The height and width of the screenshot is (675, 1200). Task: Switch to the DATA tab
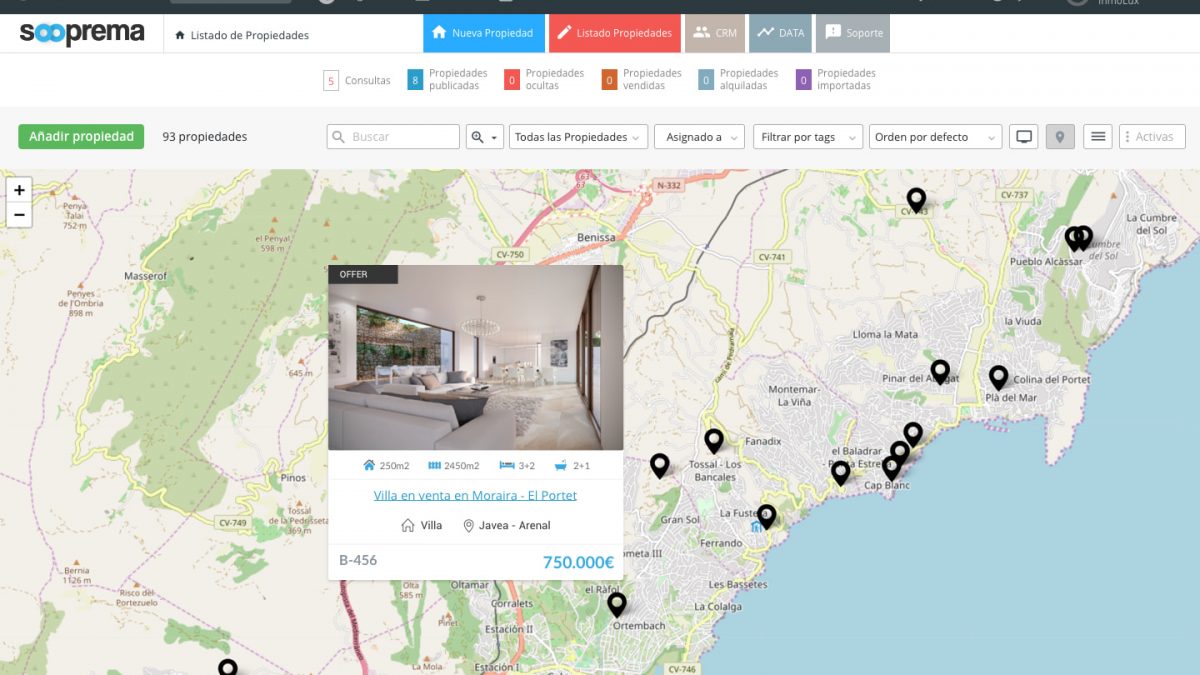pyautogui.click(x=780, y=33)
